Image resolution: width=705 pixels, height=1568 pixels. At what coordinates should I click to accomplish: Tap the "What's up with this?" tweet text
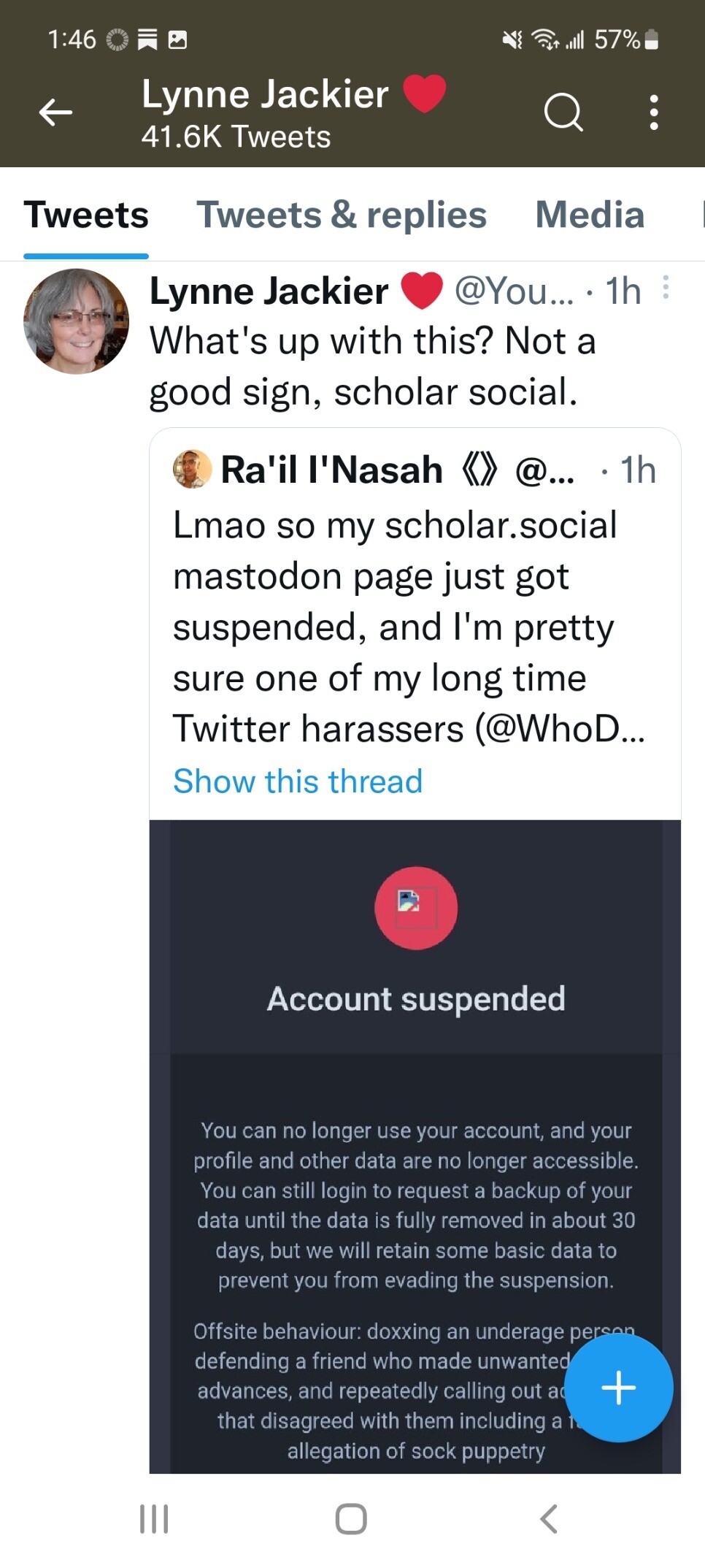point(372,367)
